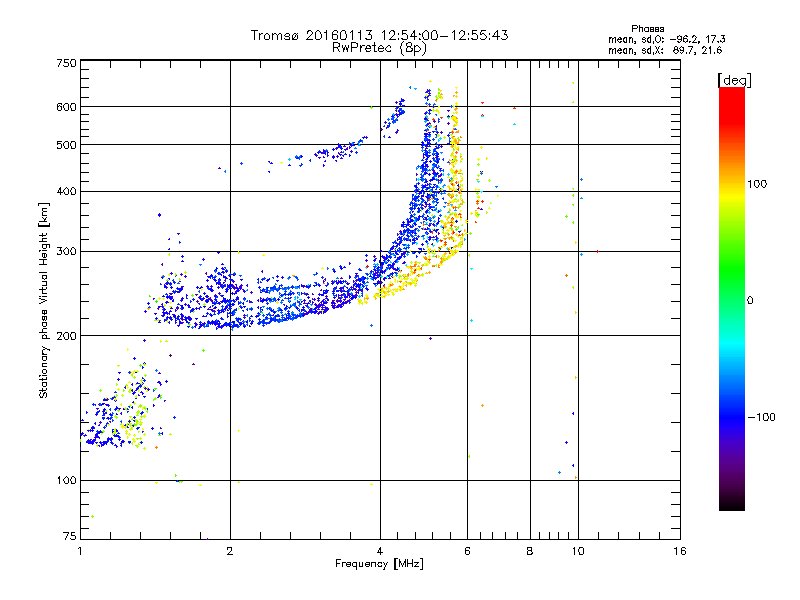Click the x-axis label '1'
This screenshot has width=800, height=600.
click(80, 551)
